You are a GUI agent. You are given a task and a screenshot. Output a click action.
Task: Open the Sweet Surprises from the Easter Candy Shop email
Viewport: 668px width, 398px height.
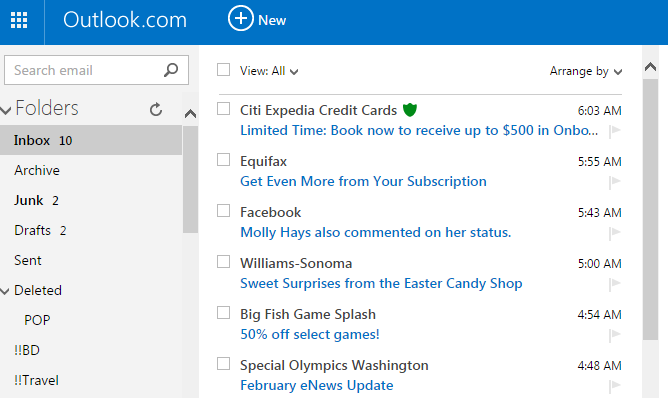click(381, 283)
